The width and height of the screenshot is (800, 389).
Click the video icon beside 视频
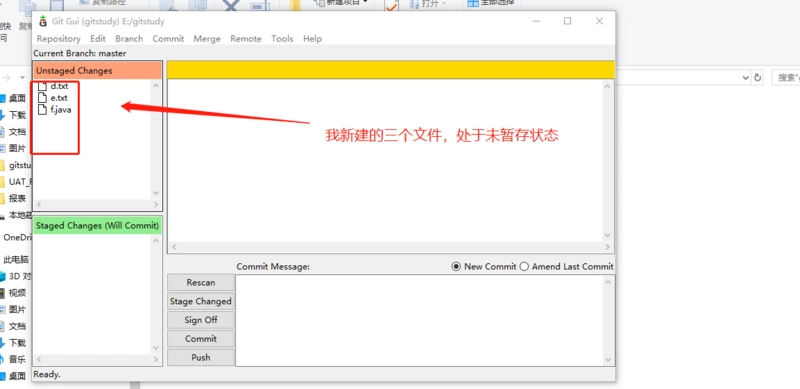tap(3, 293)
